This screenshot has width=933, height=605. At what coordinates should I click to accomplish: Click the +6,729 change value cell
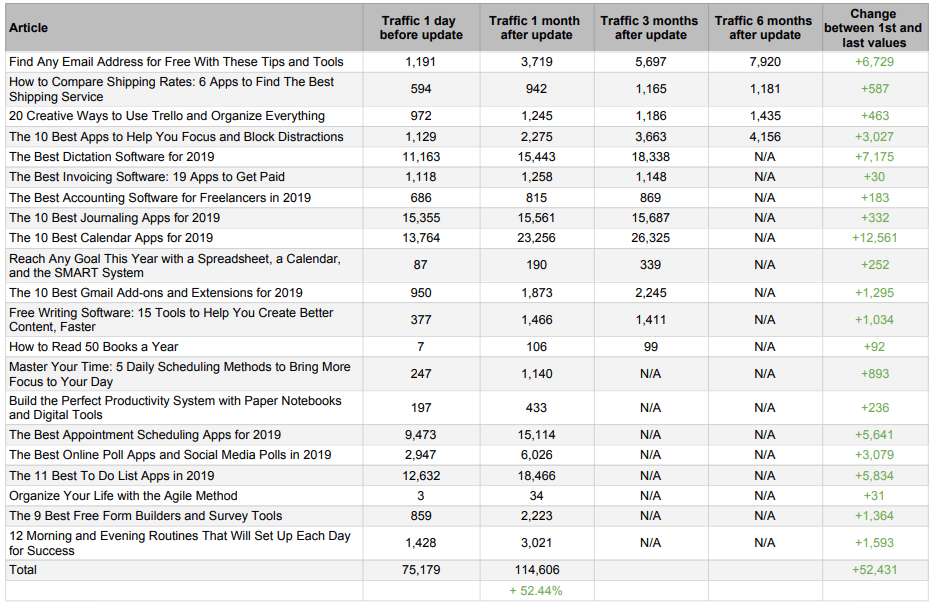click(x=874, y=62)
